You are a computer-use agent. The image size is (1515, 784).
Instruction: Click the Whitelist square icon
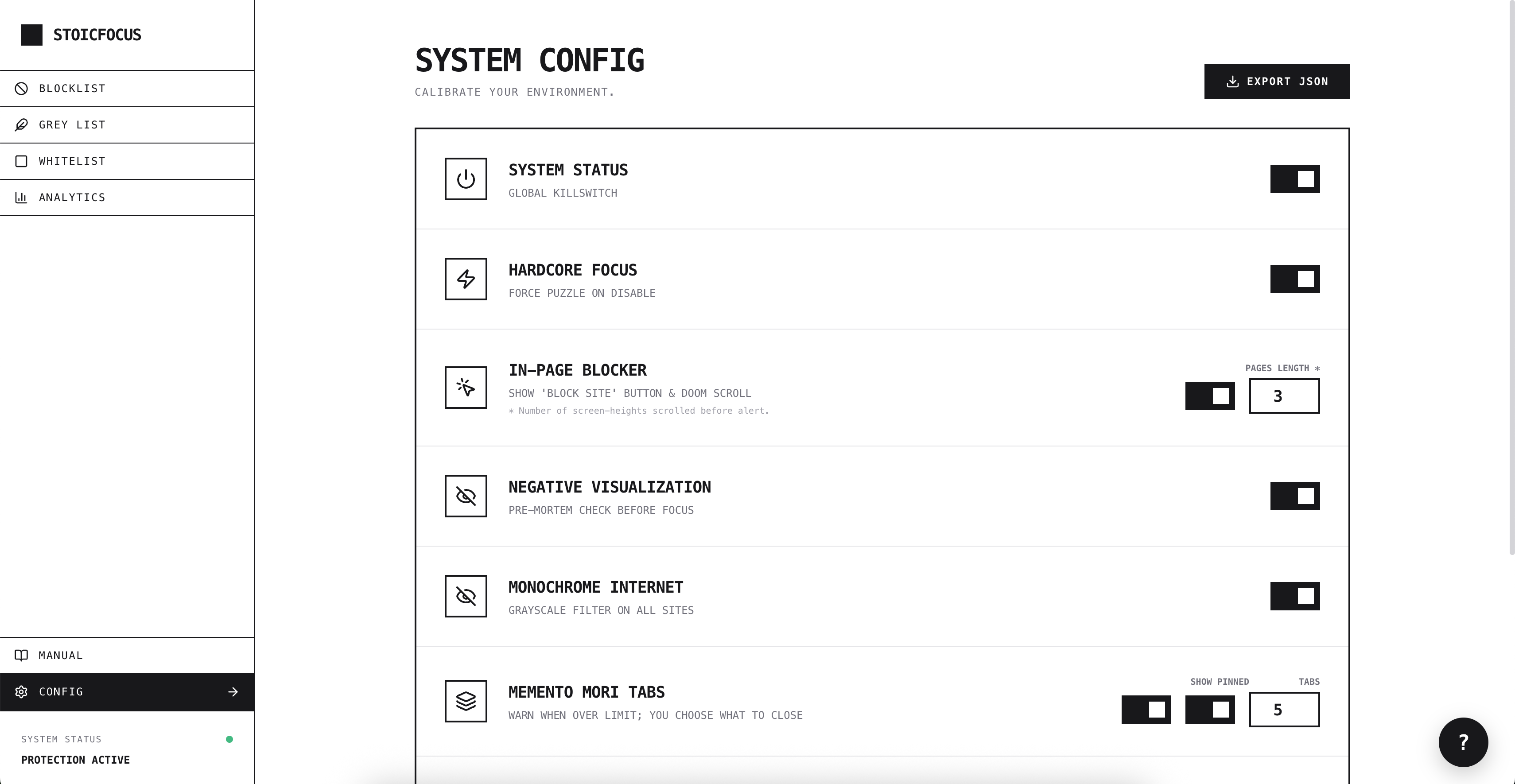point(22,160)
